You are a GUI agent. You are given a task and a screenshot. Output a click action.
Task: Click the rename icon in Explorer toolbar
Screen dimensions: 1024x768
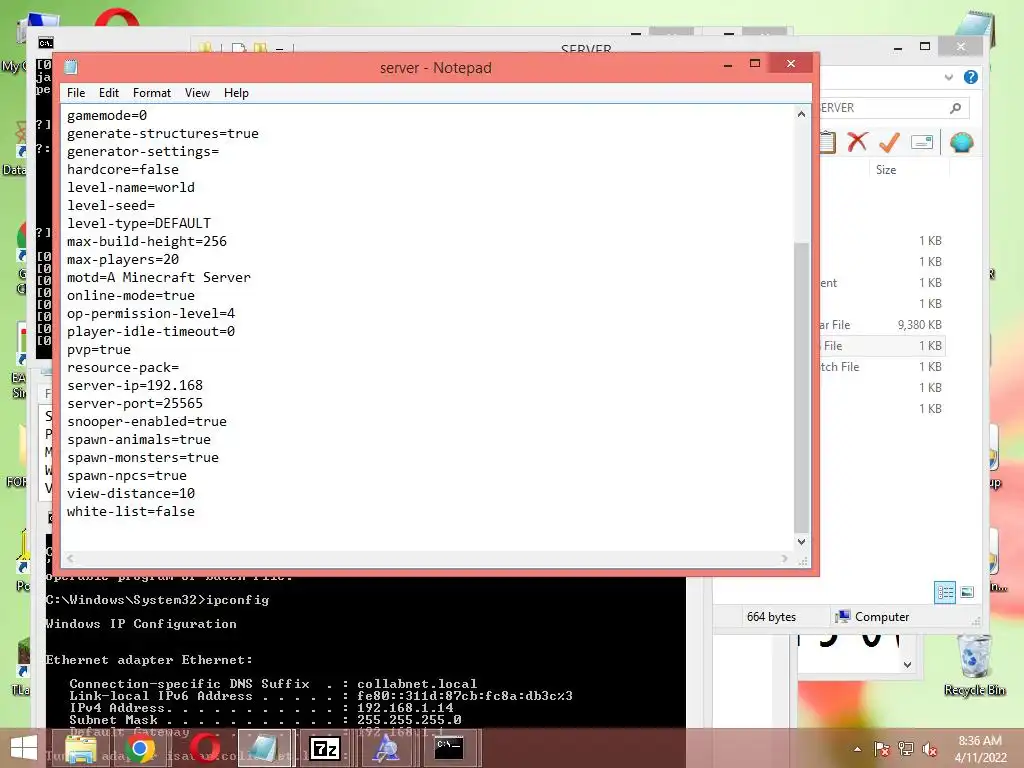click(x=921, y=142)
